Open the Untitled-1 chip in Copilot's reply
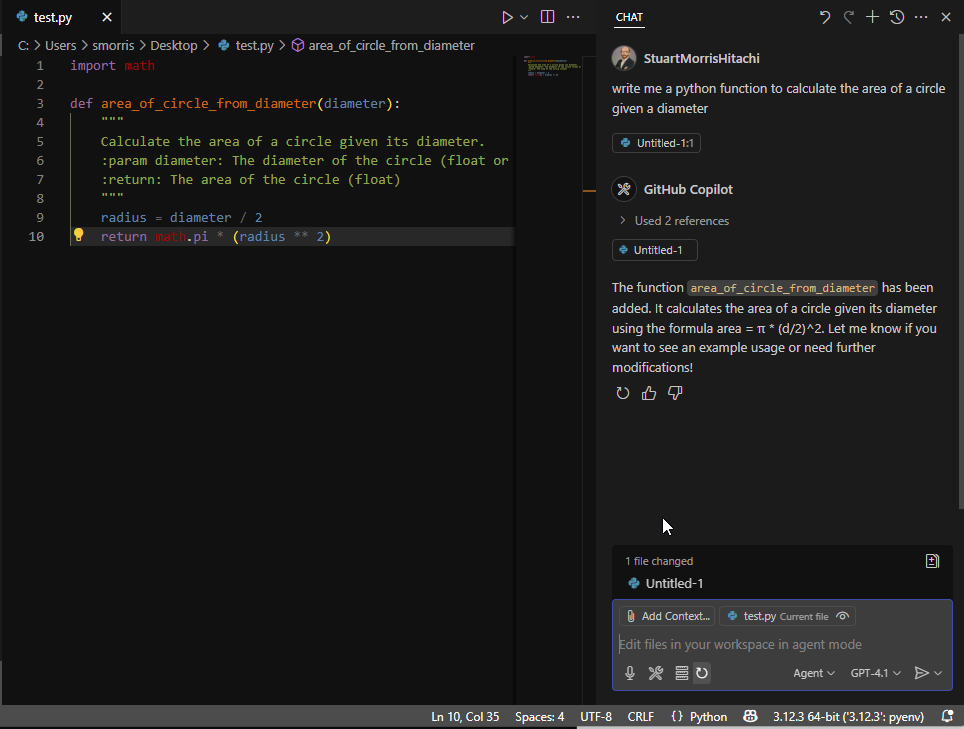Image resolution: width=964 pixels, height=729 pixels. click(x=655, y=250)
